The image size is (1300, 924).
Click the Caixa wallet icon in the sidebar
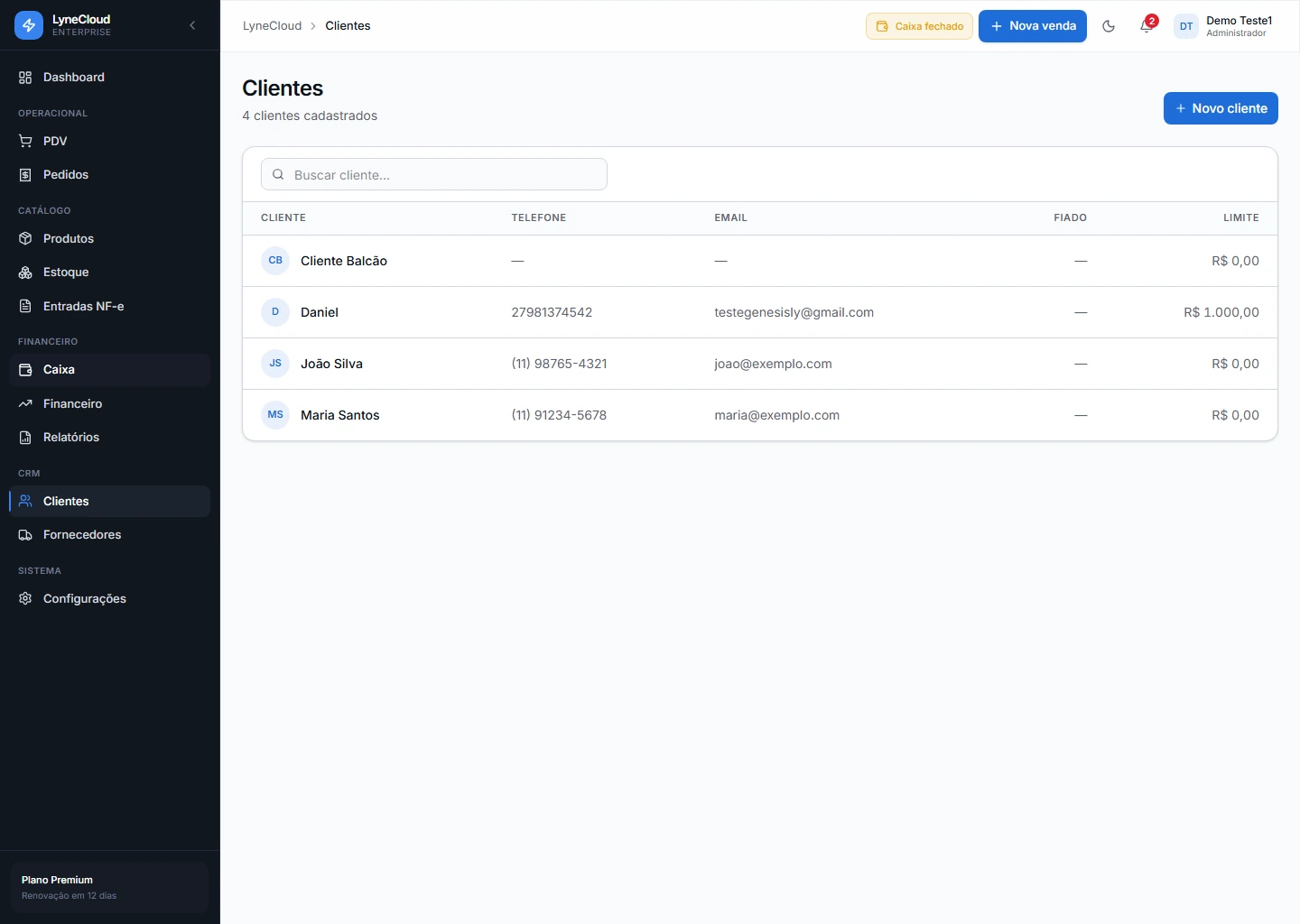pyautogui.click(x=25, y=370)
